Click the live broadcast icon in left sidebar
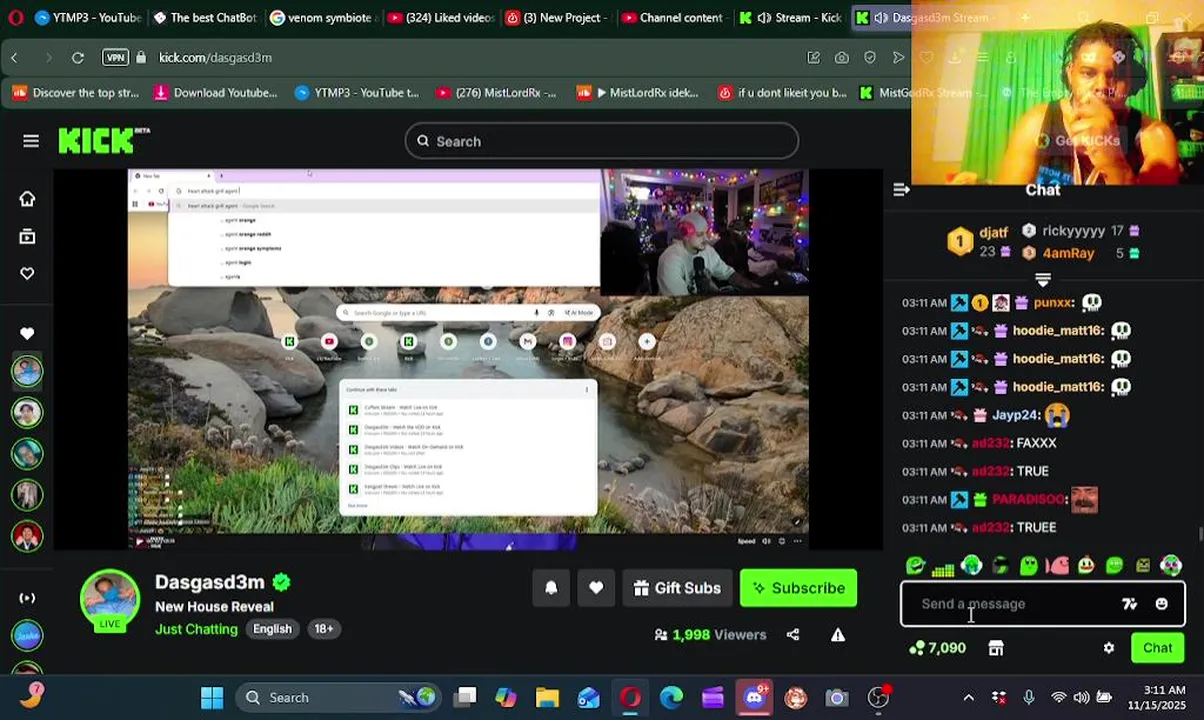 pyautogui.click(x=27, y=598)
